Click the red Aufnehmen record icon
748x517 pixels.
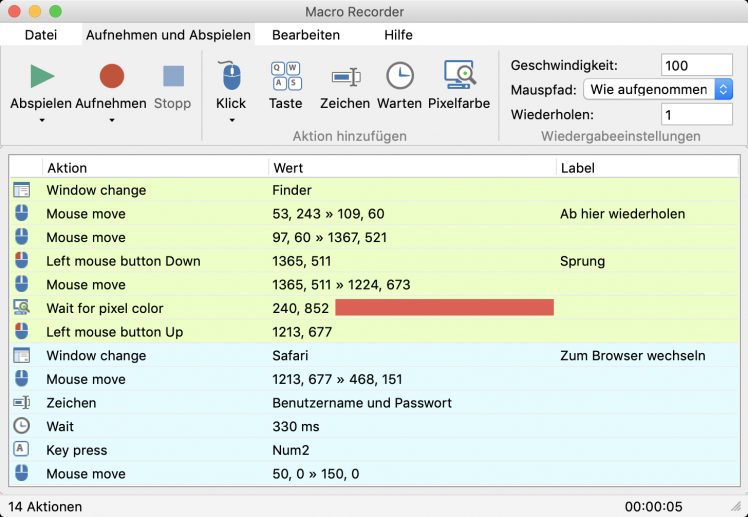coord(111,76)
